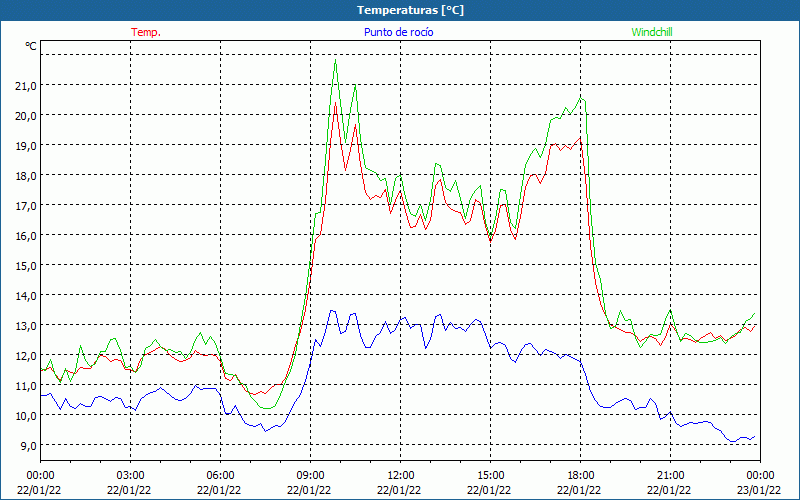Click the green windchill peak near 09:45
Screen dimensions: 800x500
[x=335, y=60]
